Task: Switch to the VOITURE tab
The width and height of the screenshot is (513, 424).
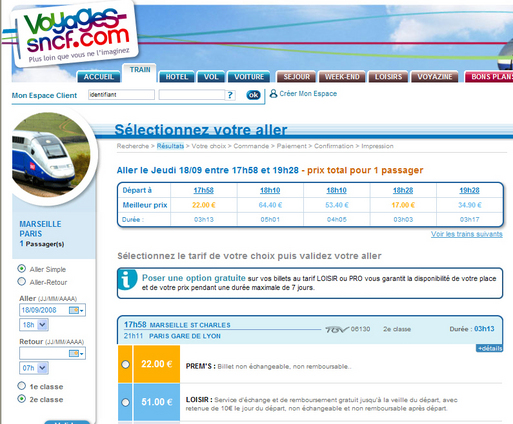Action: [x=249, y=77]
